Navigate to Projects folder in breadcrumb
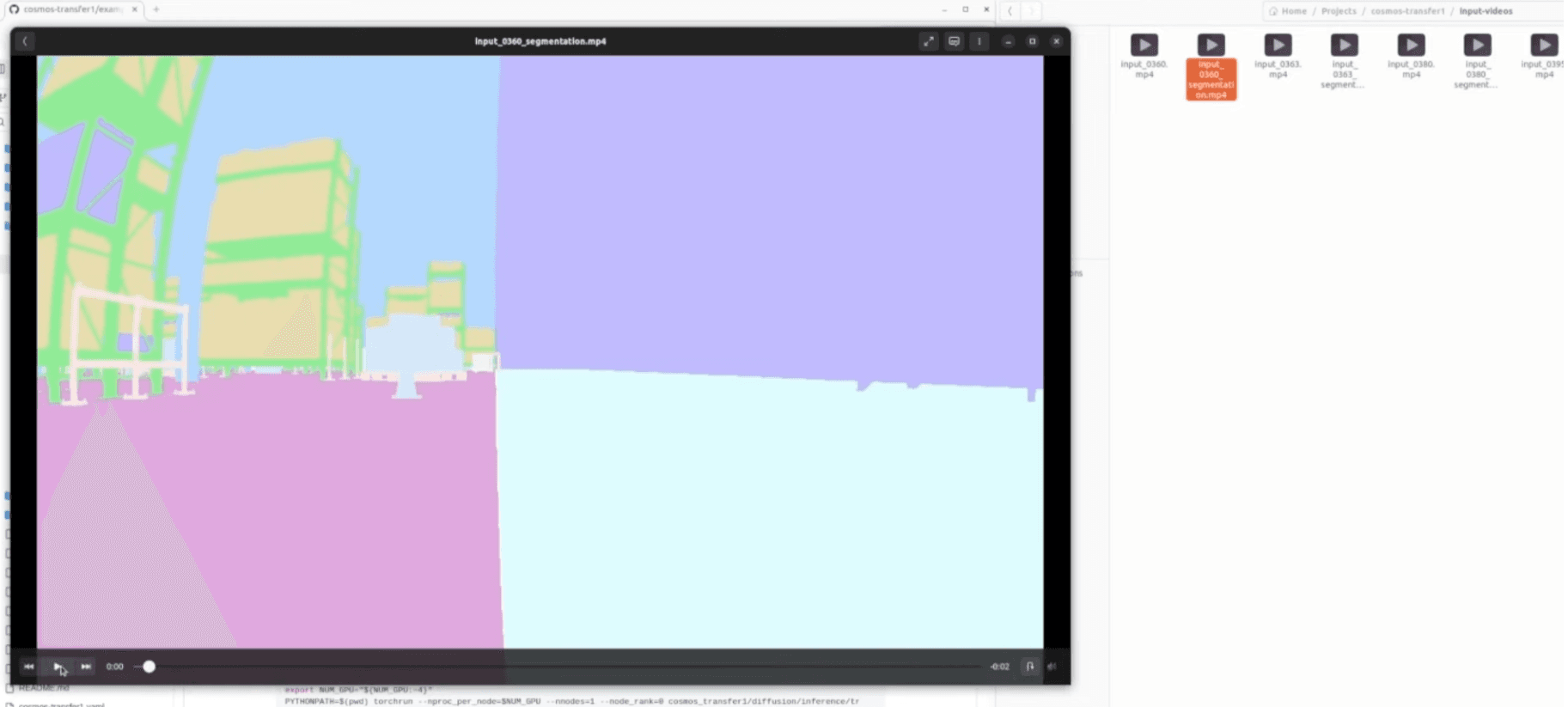 click(1339, 11)
